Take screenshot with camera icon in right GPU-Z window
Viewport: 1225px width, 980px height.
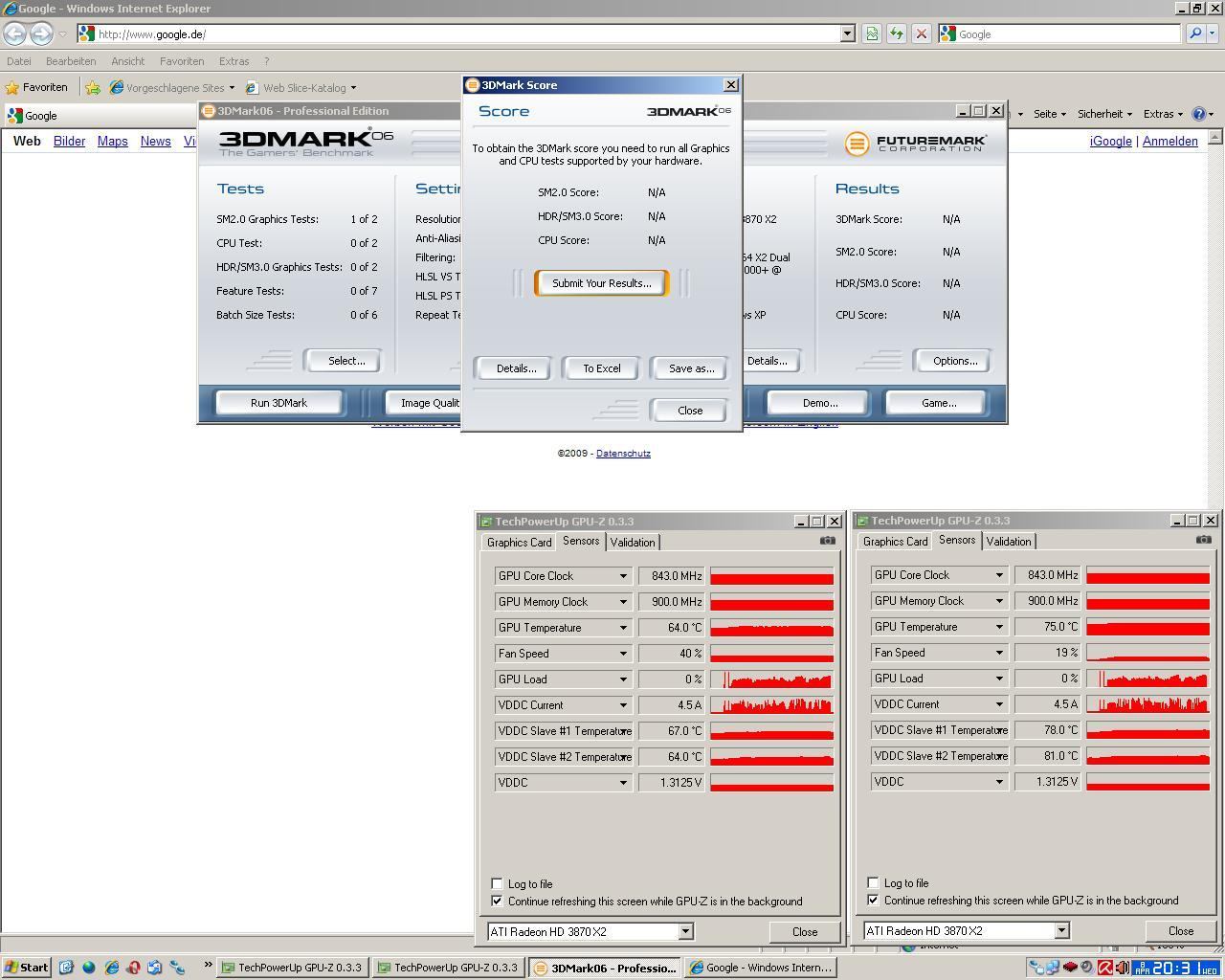click(1204, 540)
